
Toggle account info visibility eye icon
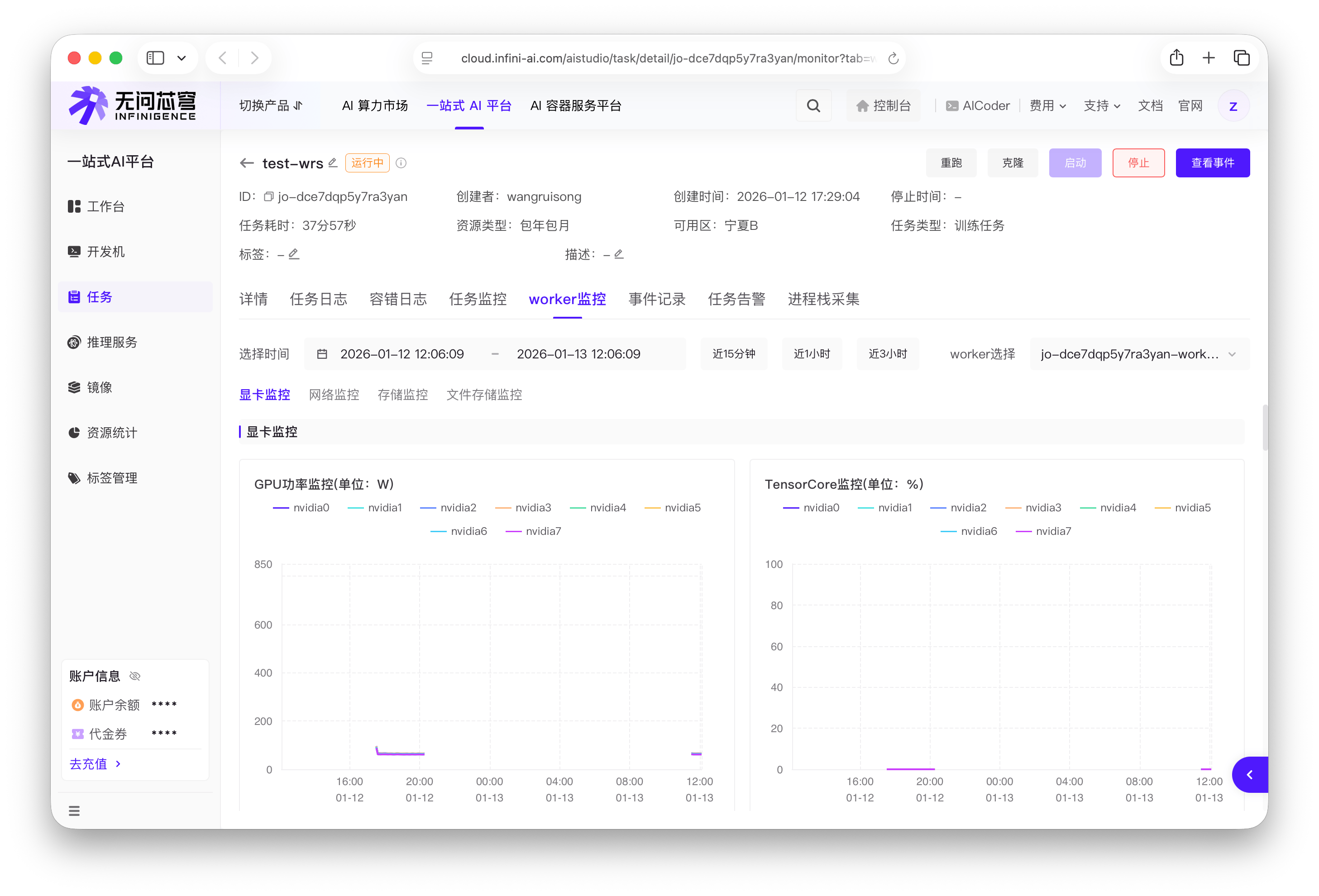pyautogui.click(x=134, y=676)
